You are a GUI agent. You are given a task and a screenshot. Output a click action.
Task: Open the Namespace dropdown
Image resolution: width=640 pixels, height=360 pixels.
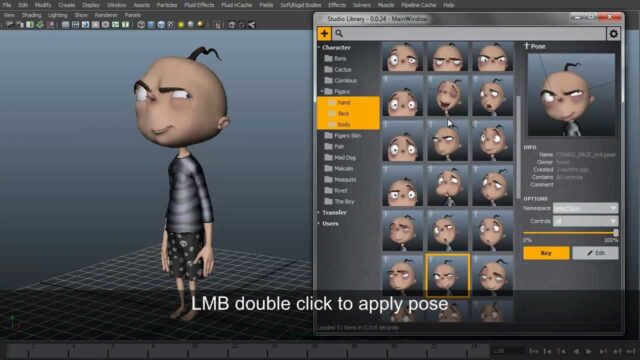[x=585, y=208]
